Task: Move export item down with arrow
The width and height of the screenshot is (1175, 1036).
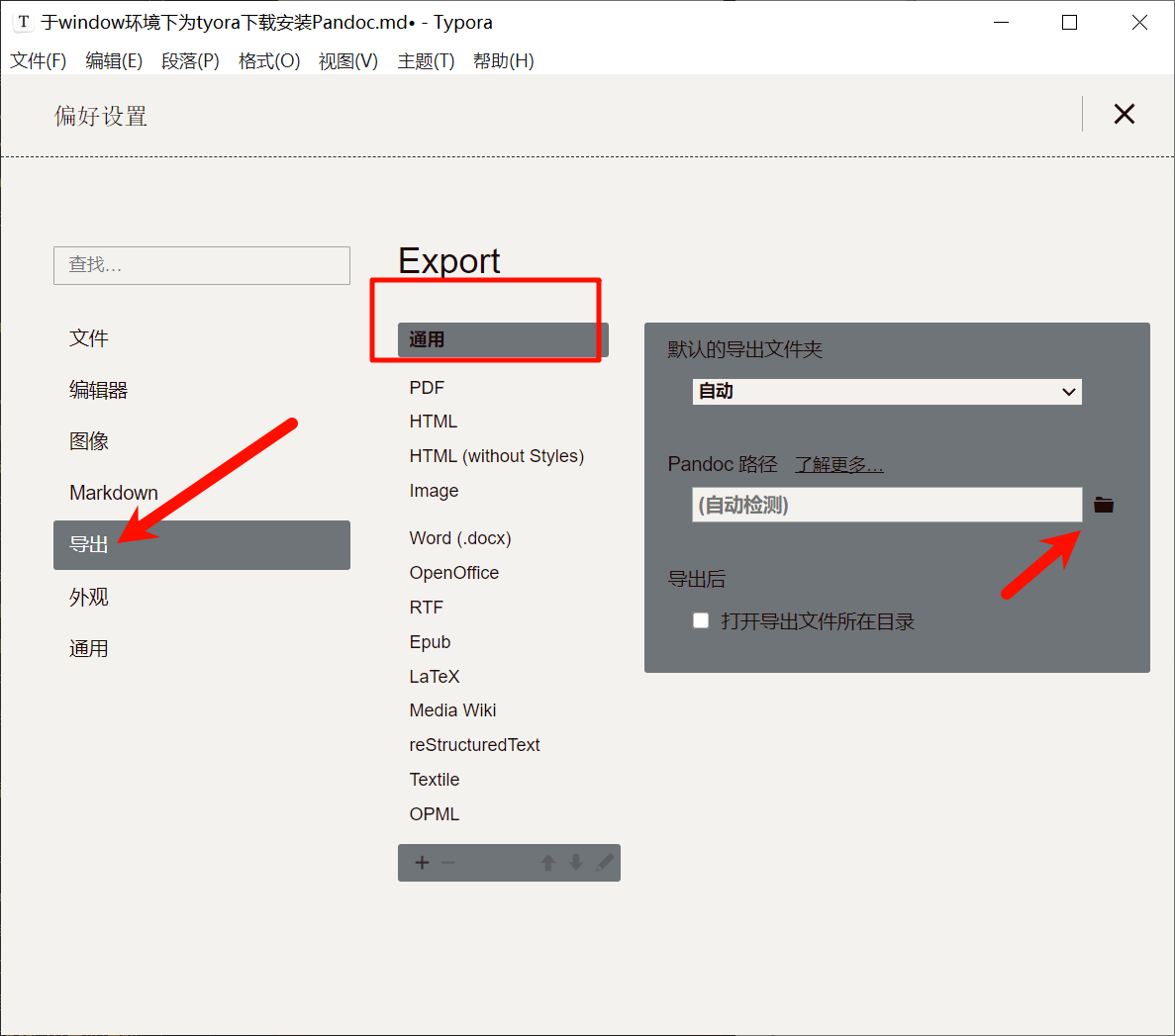Action: click(575, 863)
